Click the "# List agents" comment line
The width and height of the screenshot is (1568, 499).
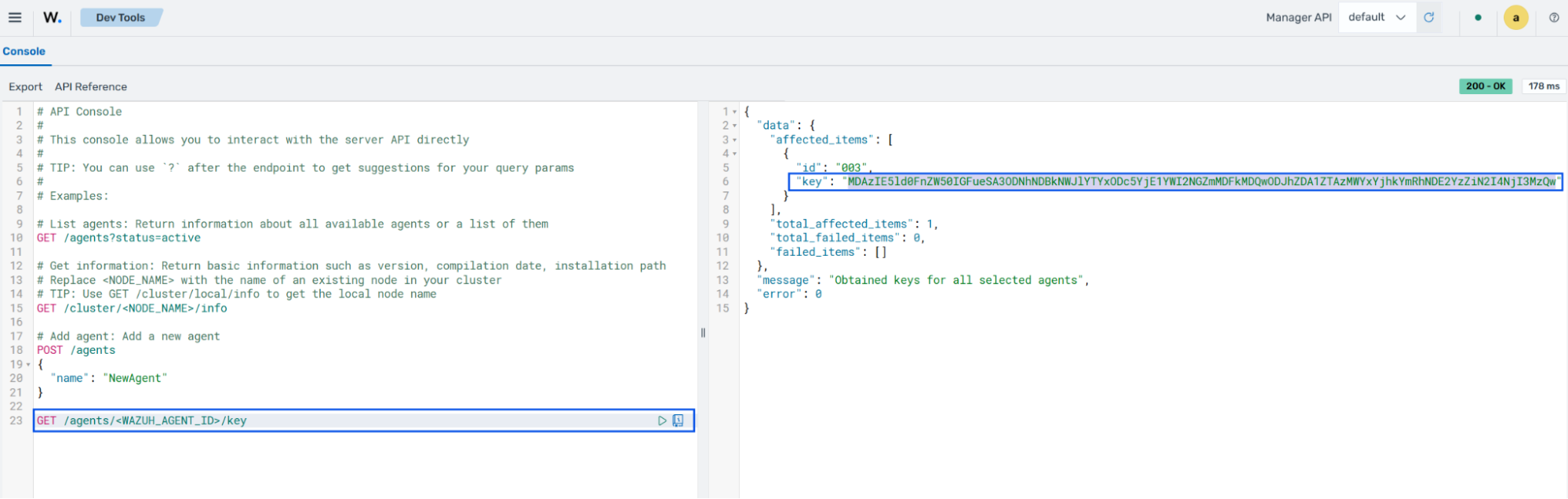point(293,224)
